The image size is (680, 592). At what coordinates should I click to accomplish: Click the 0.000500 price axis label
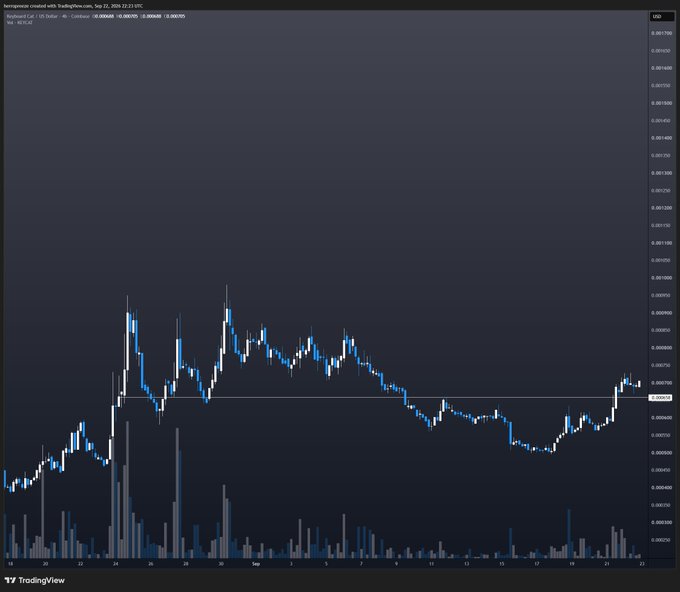click(x=661, y=453)
